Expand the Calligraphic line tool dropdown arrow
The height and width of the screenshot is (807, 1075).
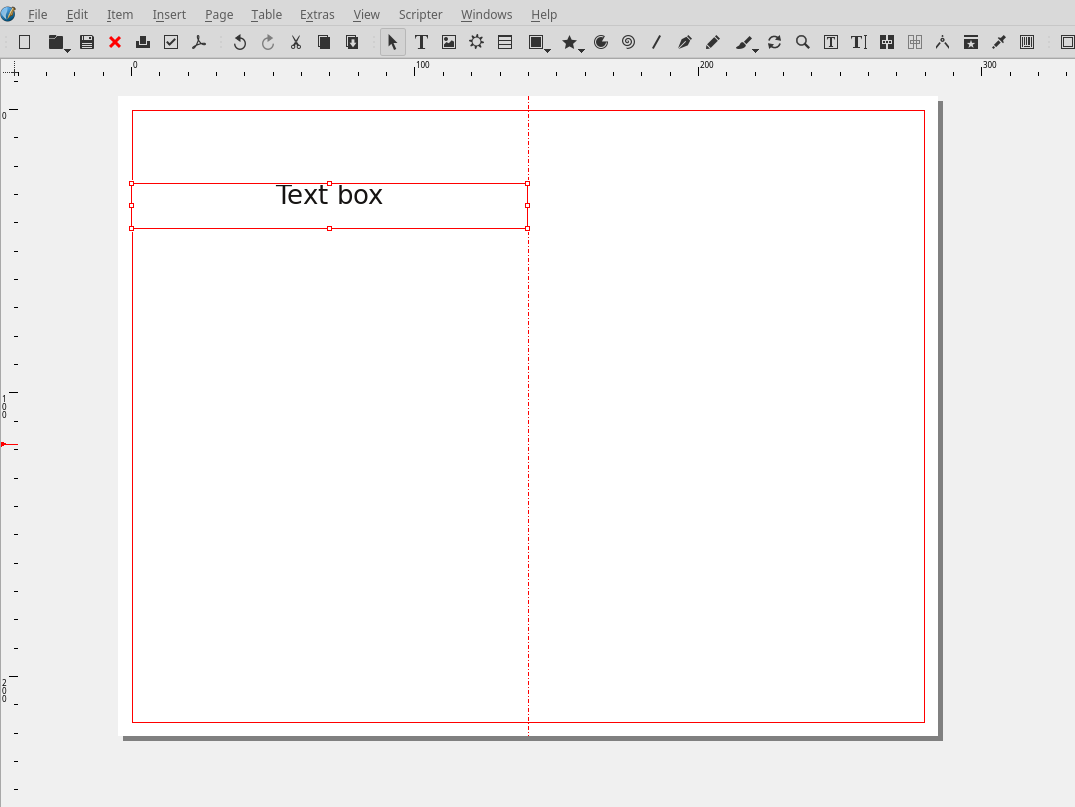(x=755, y=49)
